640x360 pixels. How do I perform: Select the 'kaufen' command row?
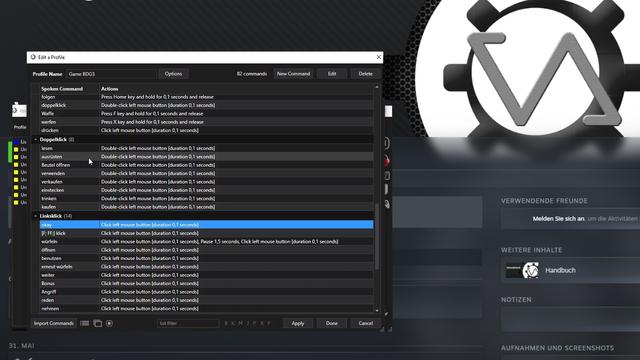207,207
